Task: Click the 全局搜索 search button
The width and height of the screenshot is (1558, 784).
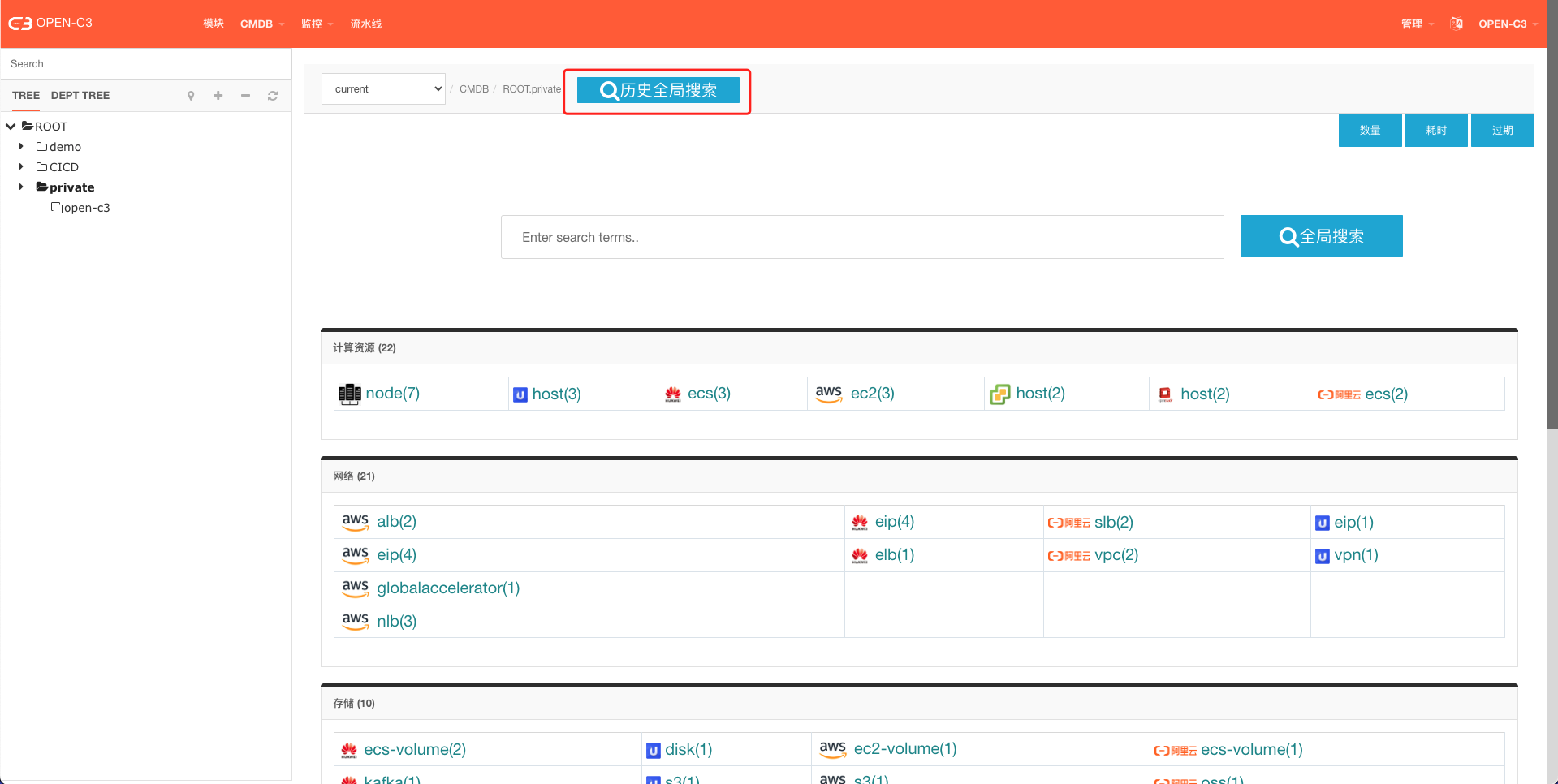Action: 1321,236
